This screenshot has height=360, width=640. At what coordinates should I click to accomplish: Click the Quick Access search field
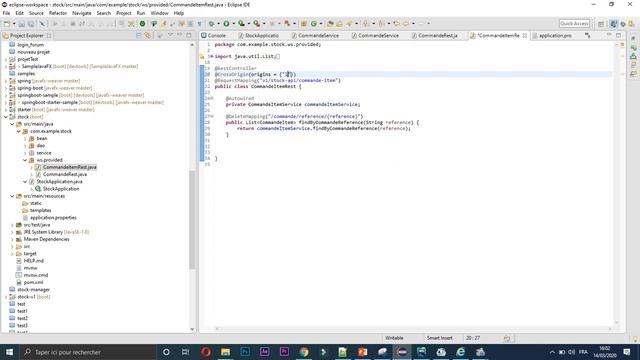coord(574,24)
